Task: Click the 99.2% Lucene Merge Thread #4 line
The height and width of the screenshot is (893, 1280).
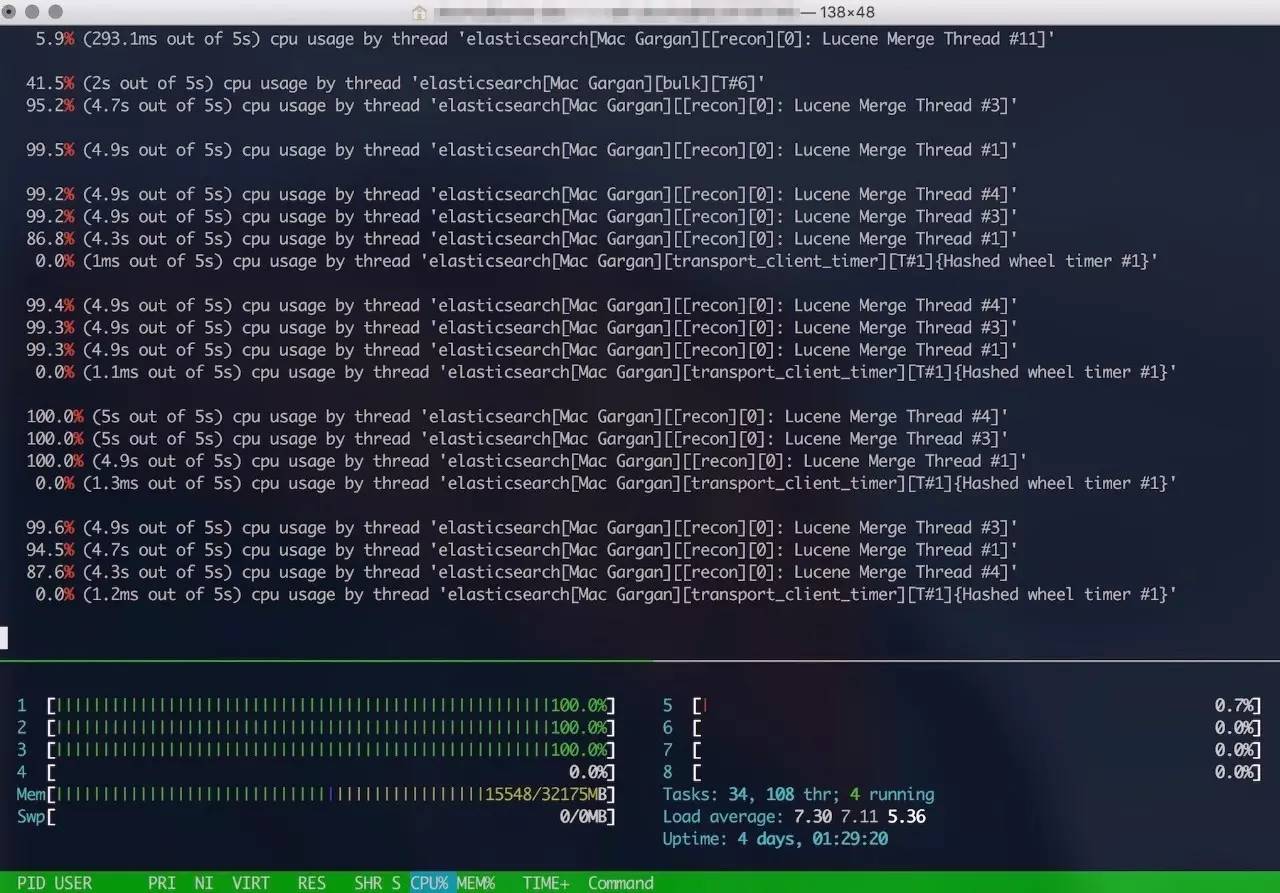Action: [522, 194]
